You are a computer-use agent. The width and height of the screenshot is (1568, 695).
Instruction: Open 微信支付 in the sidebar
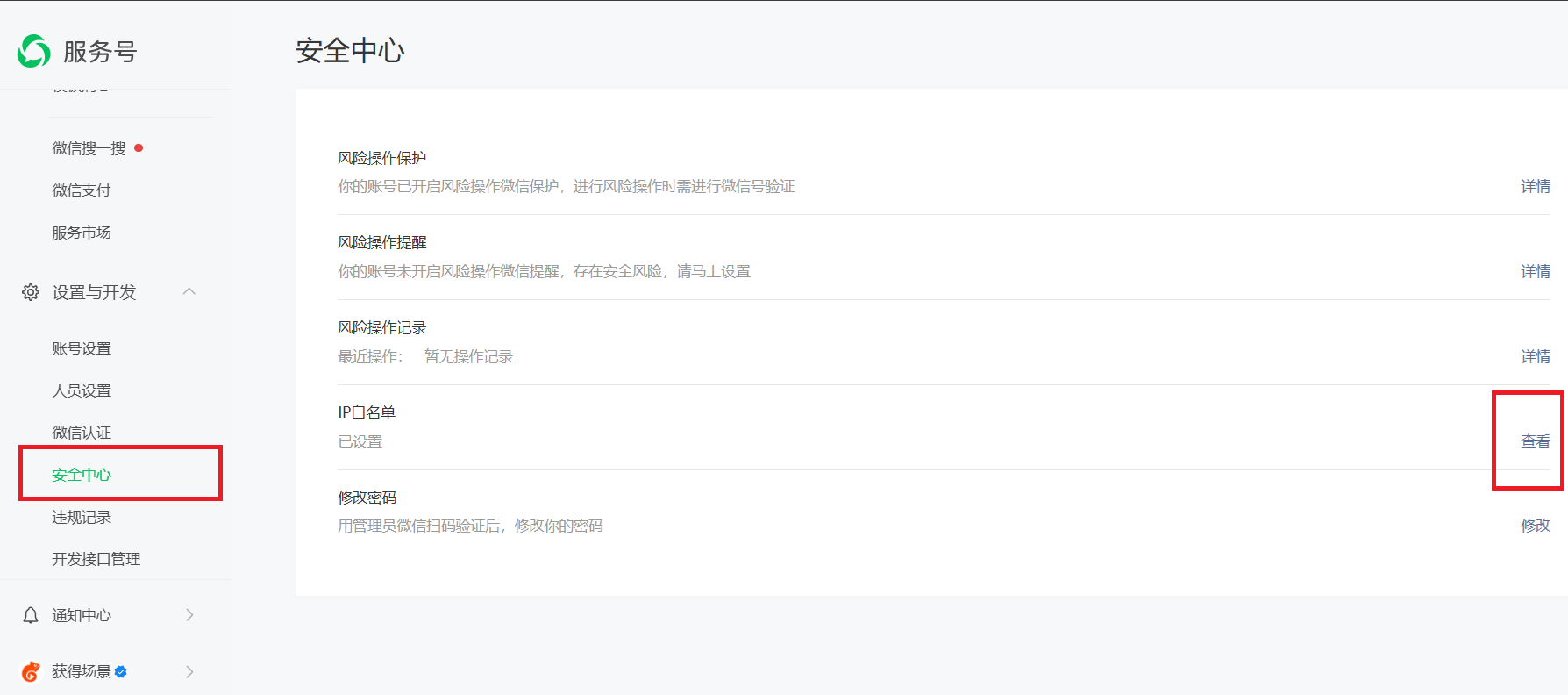(x=82, y=190)
